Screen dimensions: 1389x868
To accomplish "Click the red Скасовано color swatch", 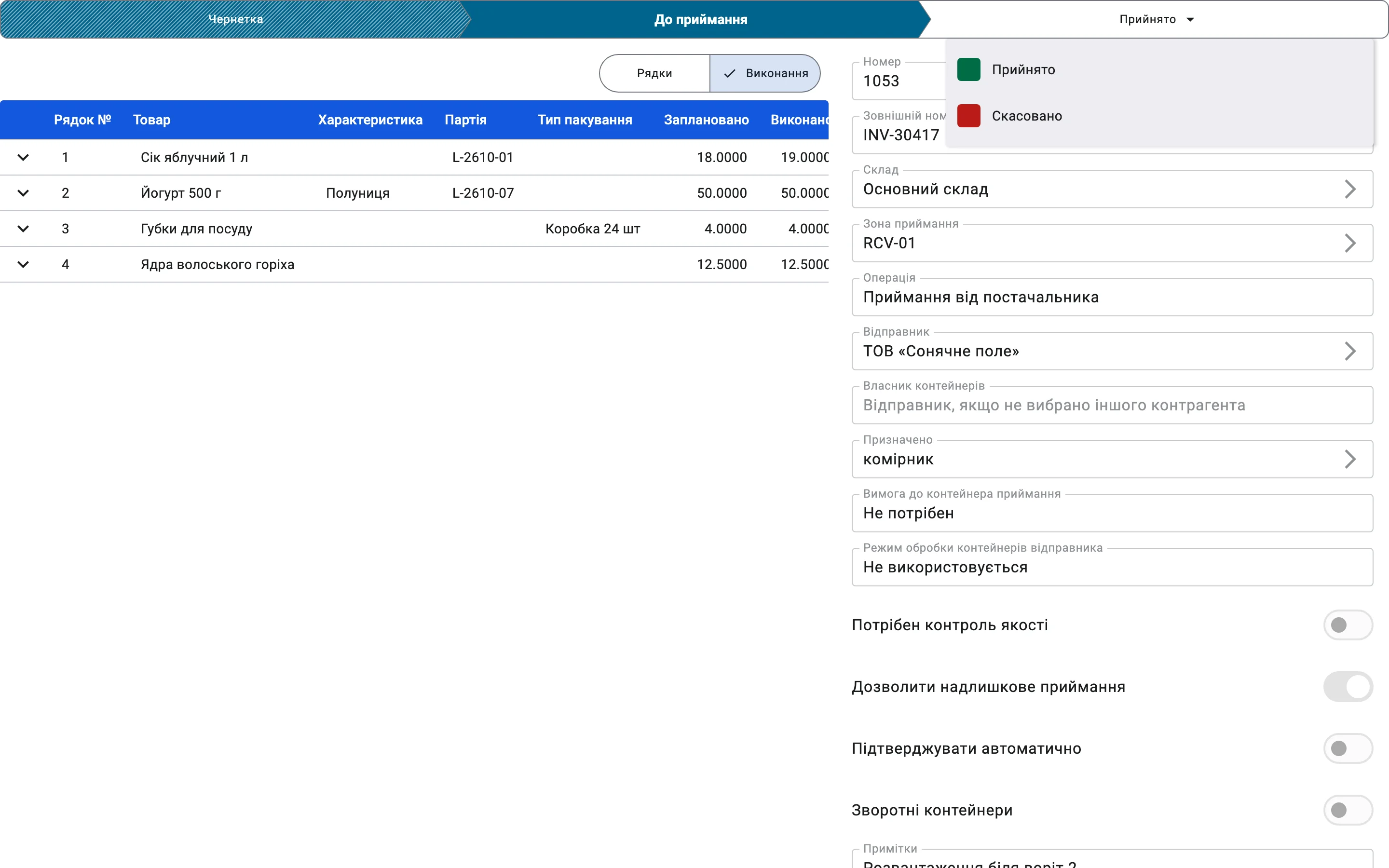I will pos(969,116).
